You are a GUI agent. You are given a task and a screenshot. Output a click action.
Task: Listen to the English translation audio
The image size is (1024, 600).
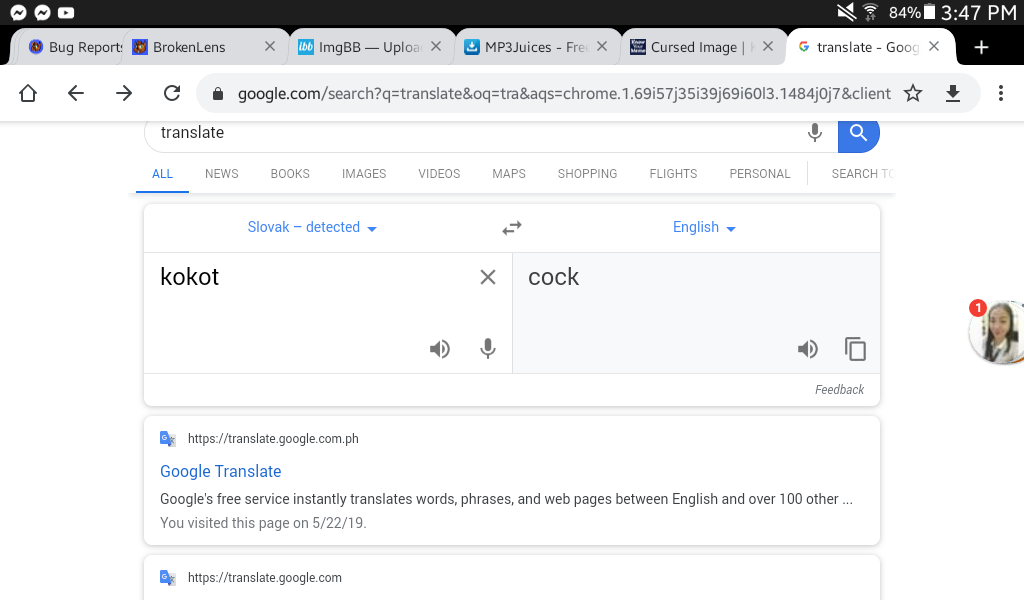808,349
